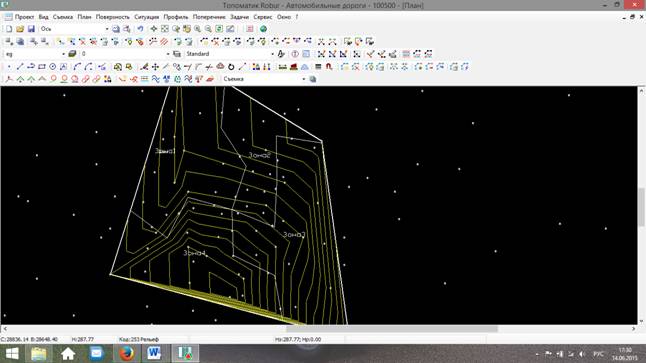This screenshot has width=646, height=363.
Task: Open the Профиль menu
Action: pyautogui.click(x=176, y=17)
